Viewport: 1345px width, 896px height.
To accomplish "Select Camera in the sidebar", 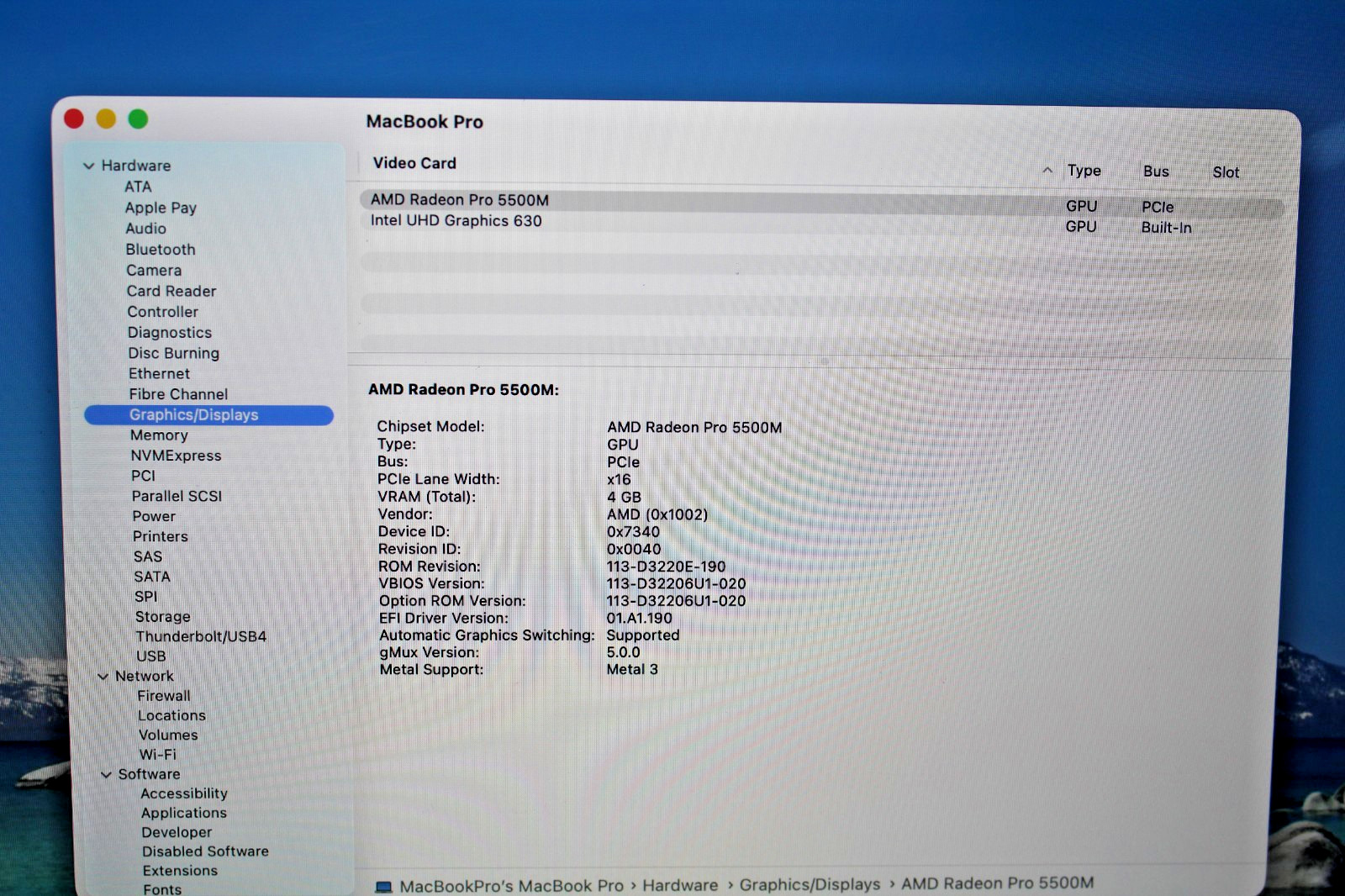I will point(154,271).
